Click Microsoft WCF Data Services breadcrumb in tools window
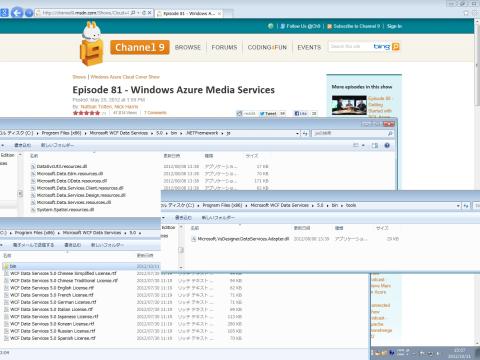Viewport: 480px width, 360px height. 279,205
